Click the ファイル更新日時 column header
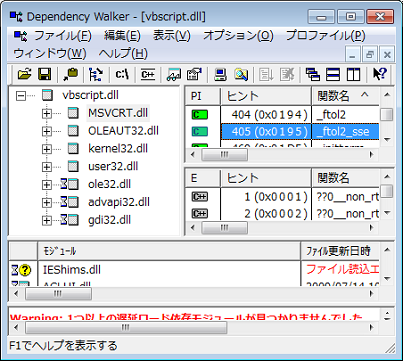403x361 pixels. (340, 251)
